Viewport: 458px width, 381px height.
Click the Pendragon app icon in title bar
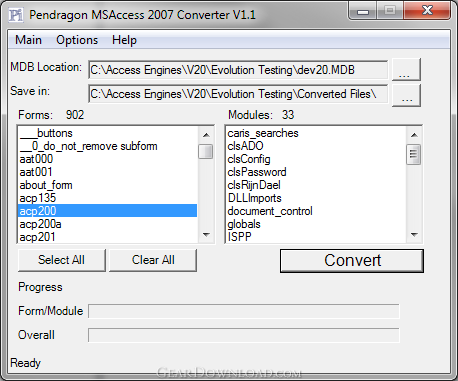[x=16, y=15]
